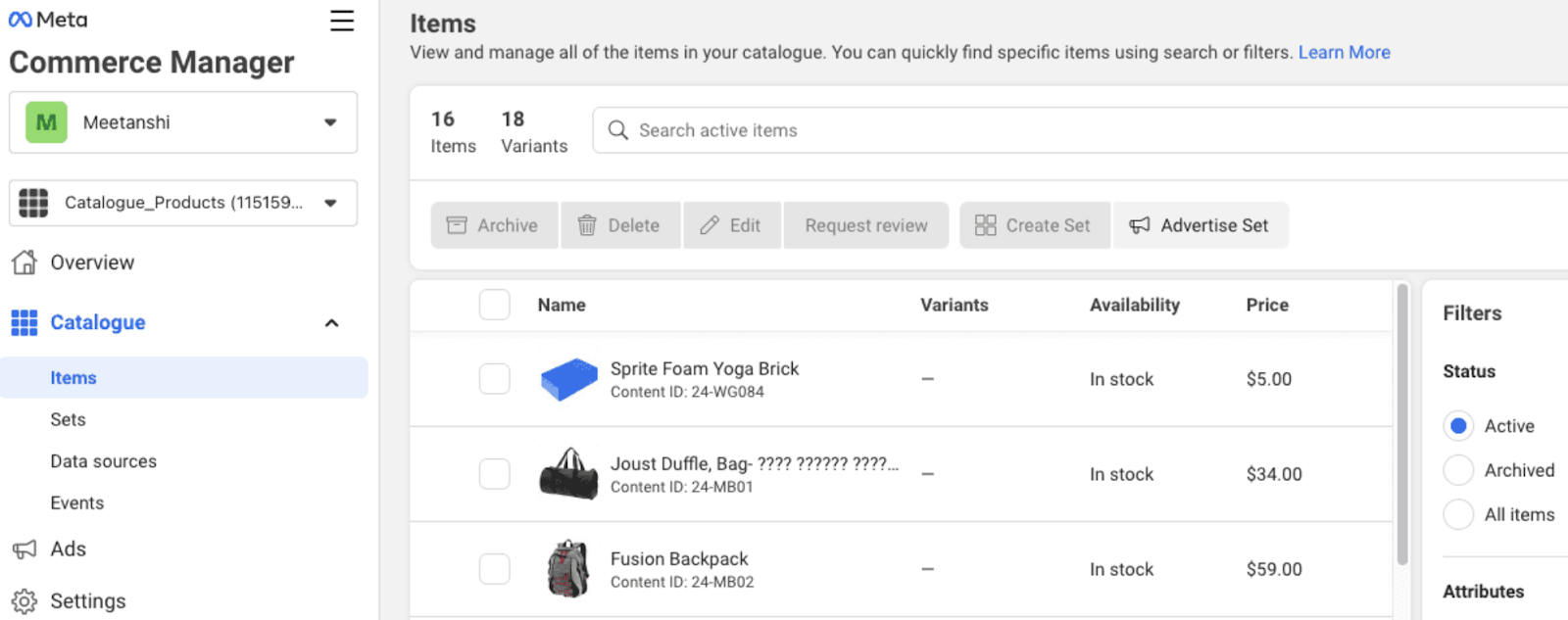Click the Create Set button
Viewport: 1568px width, 620px height.
pyautogui.click(x=1035, y=225)
